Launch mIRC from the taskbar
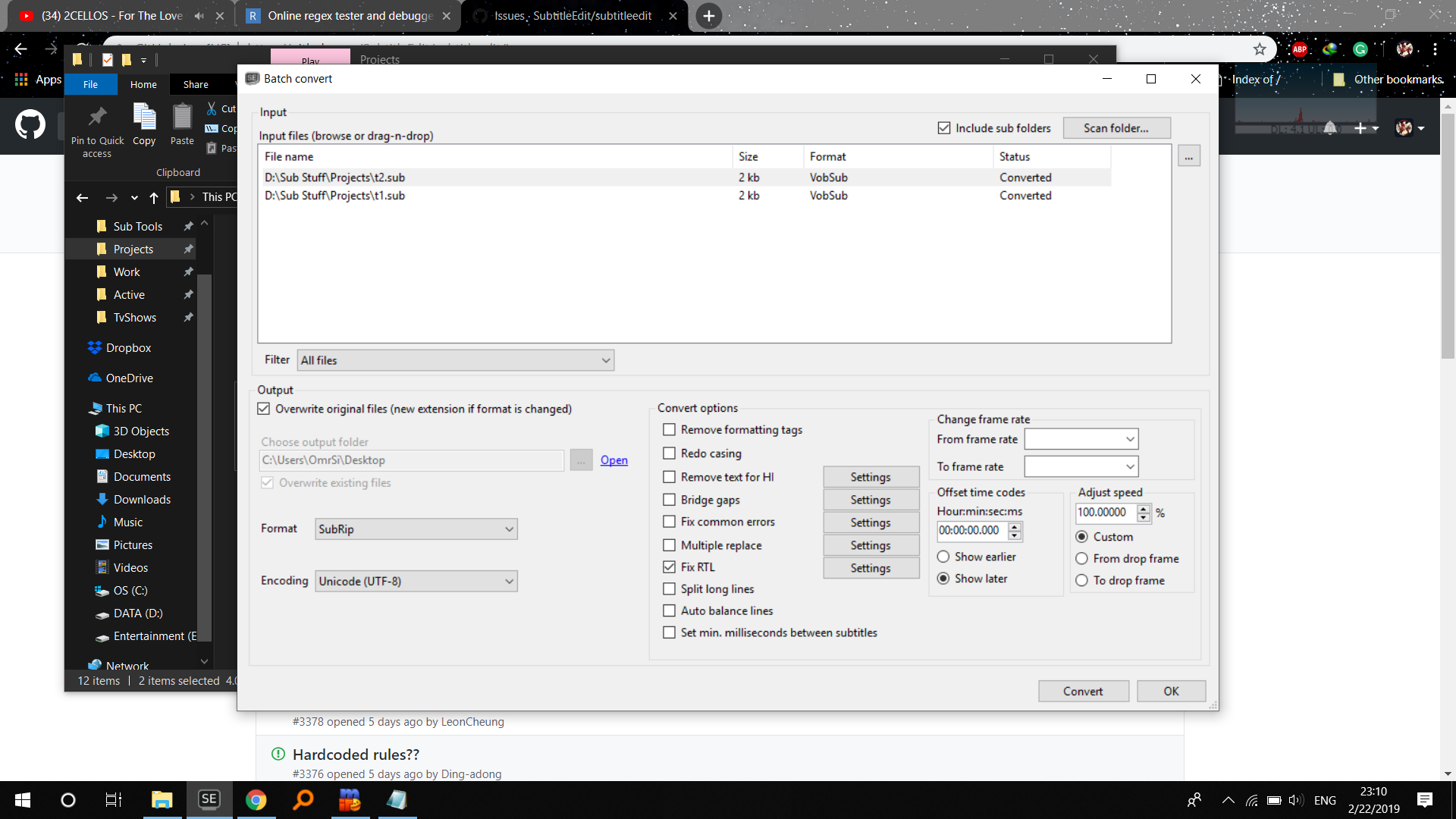This screenshot has height=819, width=1456. coord(350,799)
